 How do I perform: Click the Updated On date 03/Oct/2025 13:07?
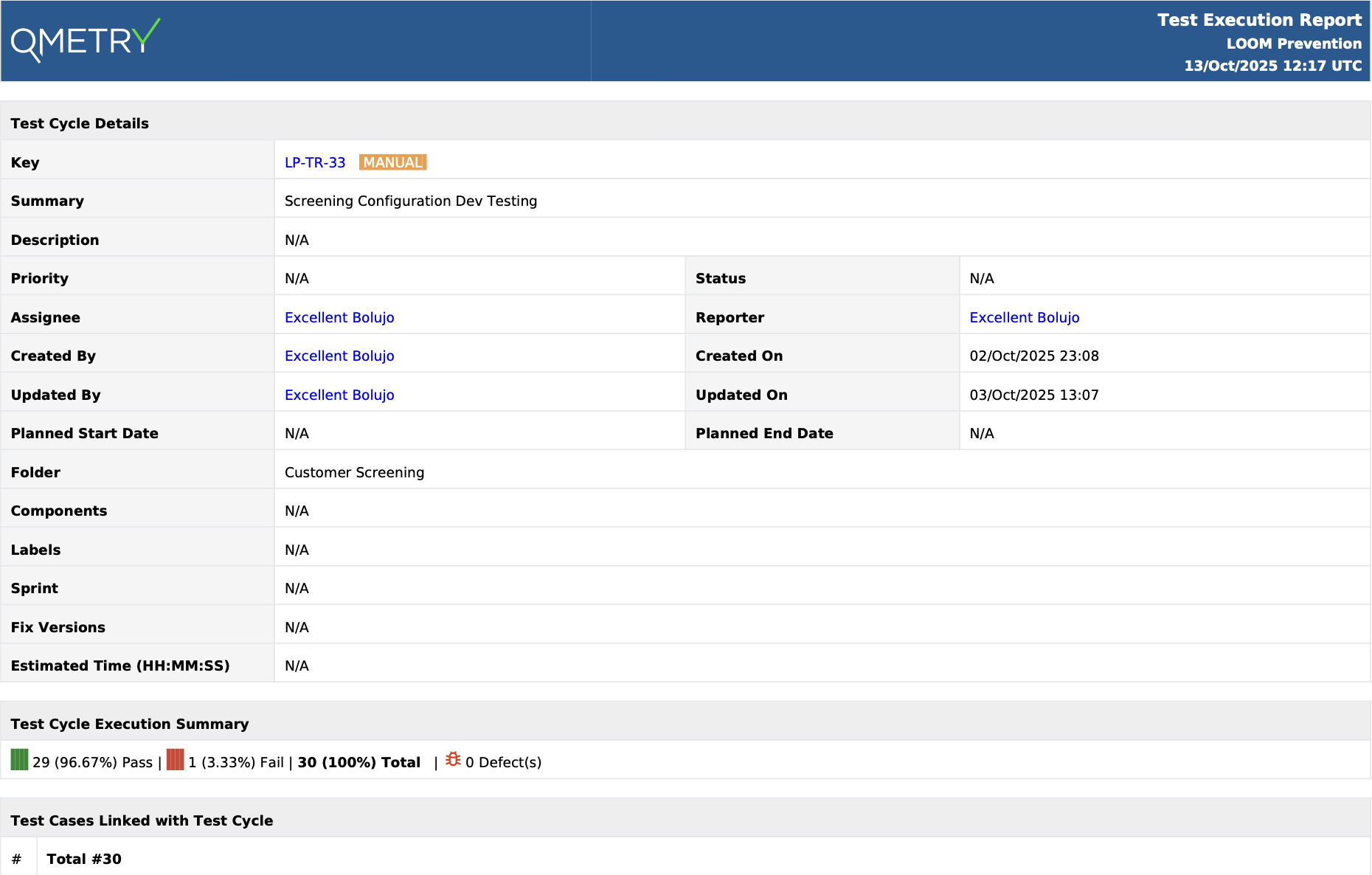[1033, 395]
